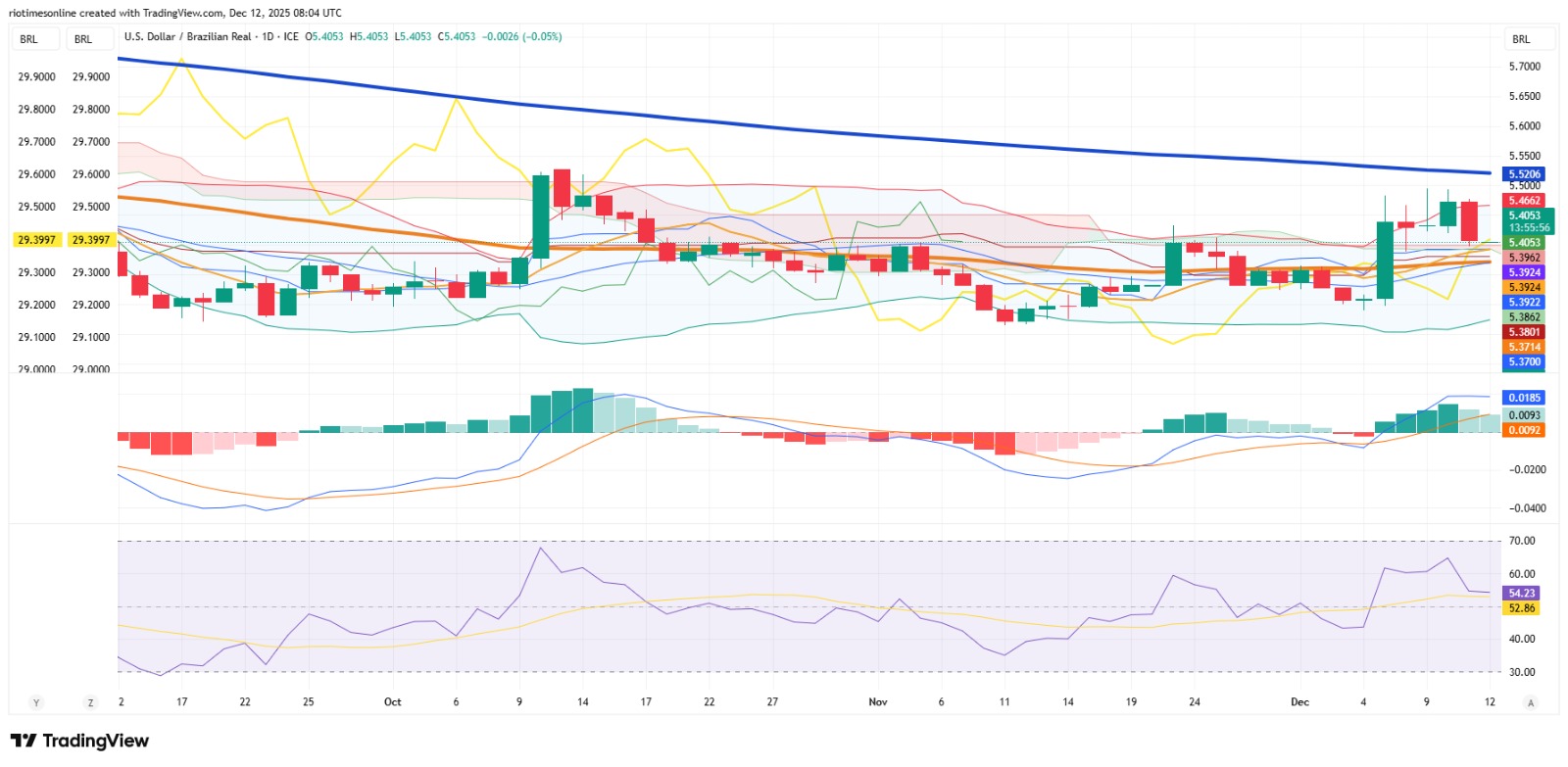Click the orange 0.0092 signal label

click(1524, 430)
